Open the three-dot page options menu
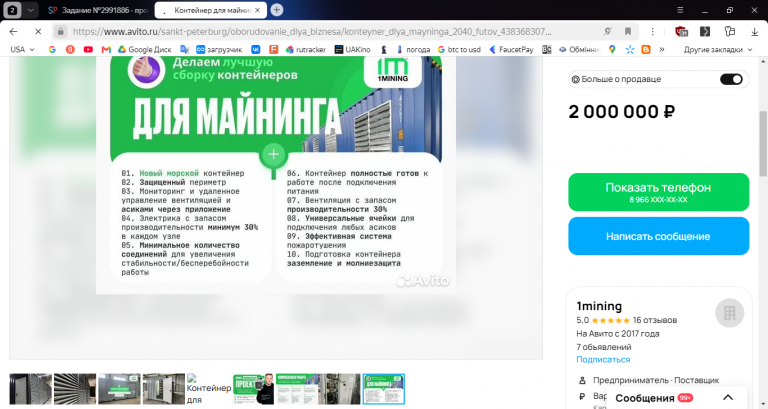Image resolution: width=768 pixels, height=409 pixels. (652, 31)
